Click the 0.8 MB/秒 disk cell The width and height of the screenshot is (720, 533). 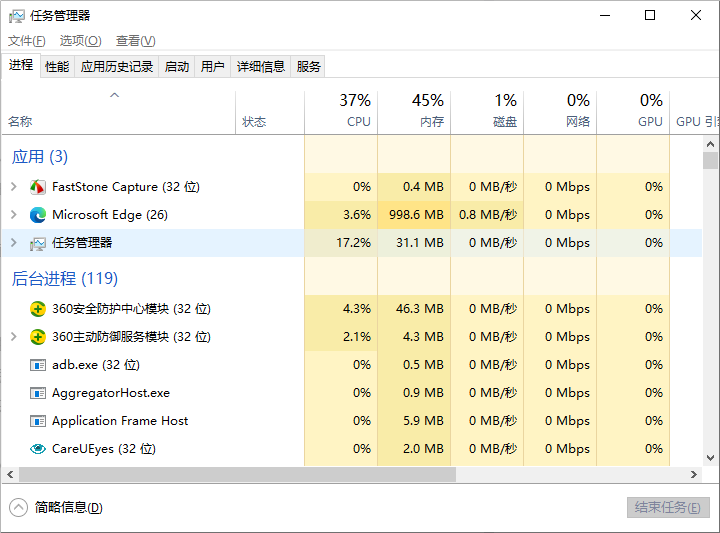pos(488,214)
